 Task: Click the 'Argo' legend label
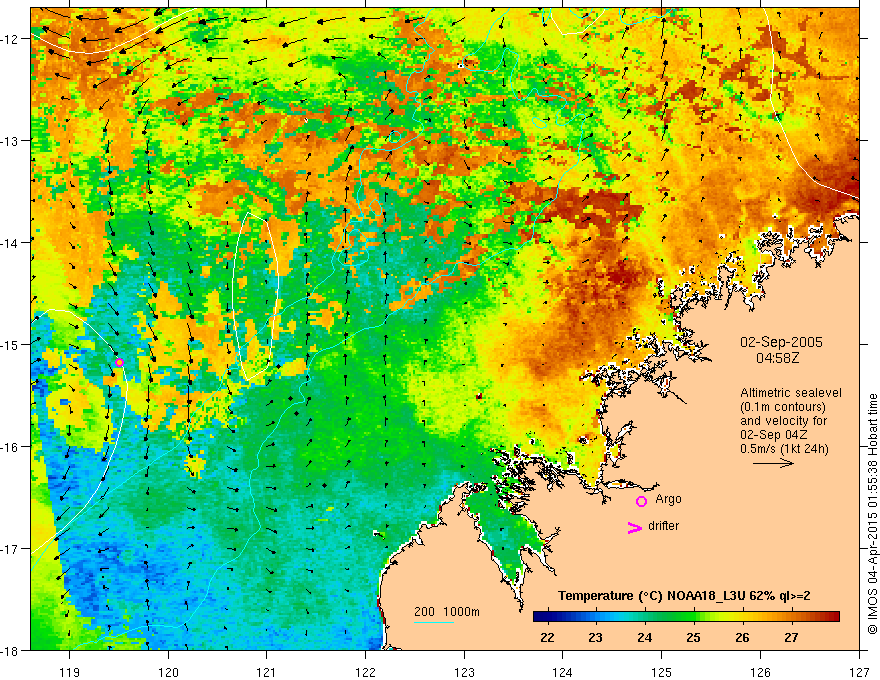click(668, 499)
